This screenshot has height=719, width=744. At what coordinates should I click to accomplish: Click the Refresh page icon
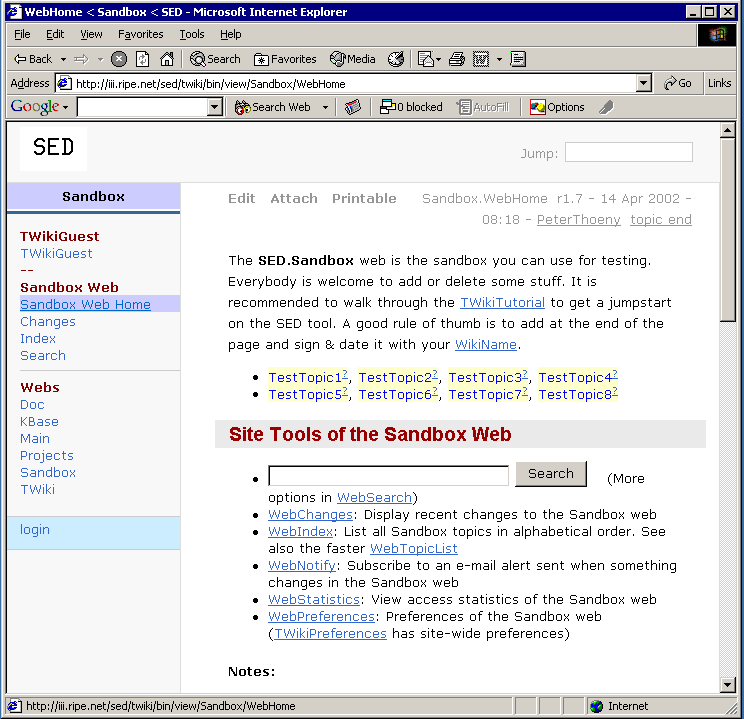click(143, 59)
